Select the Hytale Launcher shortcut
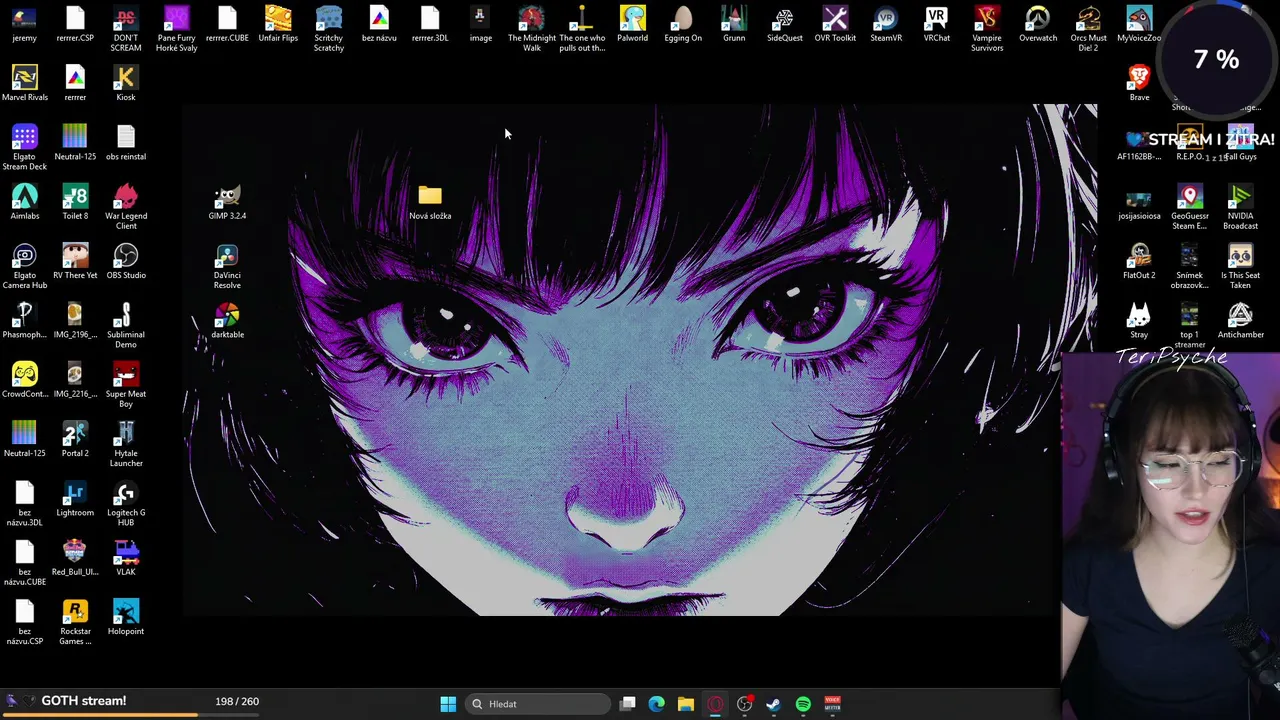1280x720 pixels. coord(126,445)
